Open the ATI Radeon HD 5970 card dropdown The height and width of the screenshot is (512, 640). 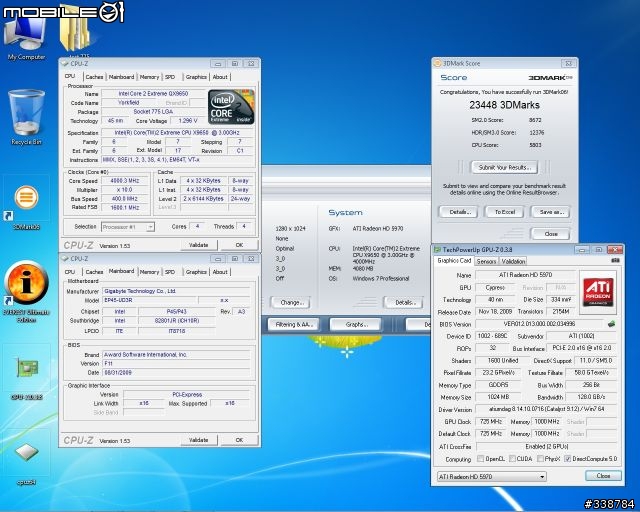point(491,476)
